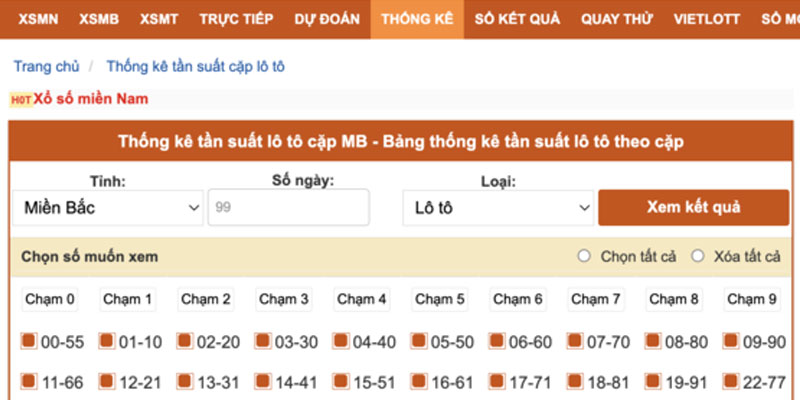Screen dimensions: 800x400
Task: Click the Số ngày input field
Action: [x=288, y=208]
